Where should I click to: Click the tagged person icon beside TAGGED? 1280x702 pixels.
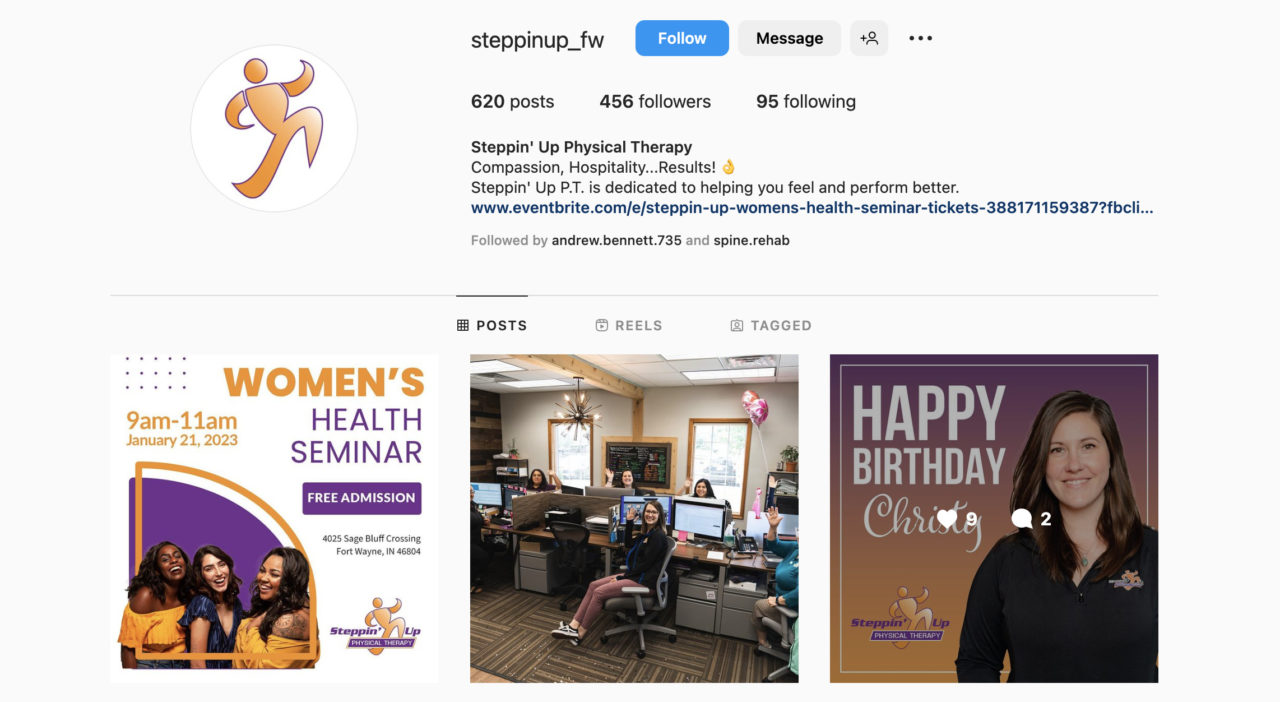[x=737, y=325]
